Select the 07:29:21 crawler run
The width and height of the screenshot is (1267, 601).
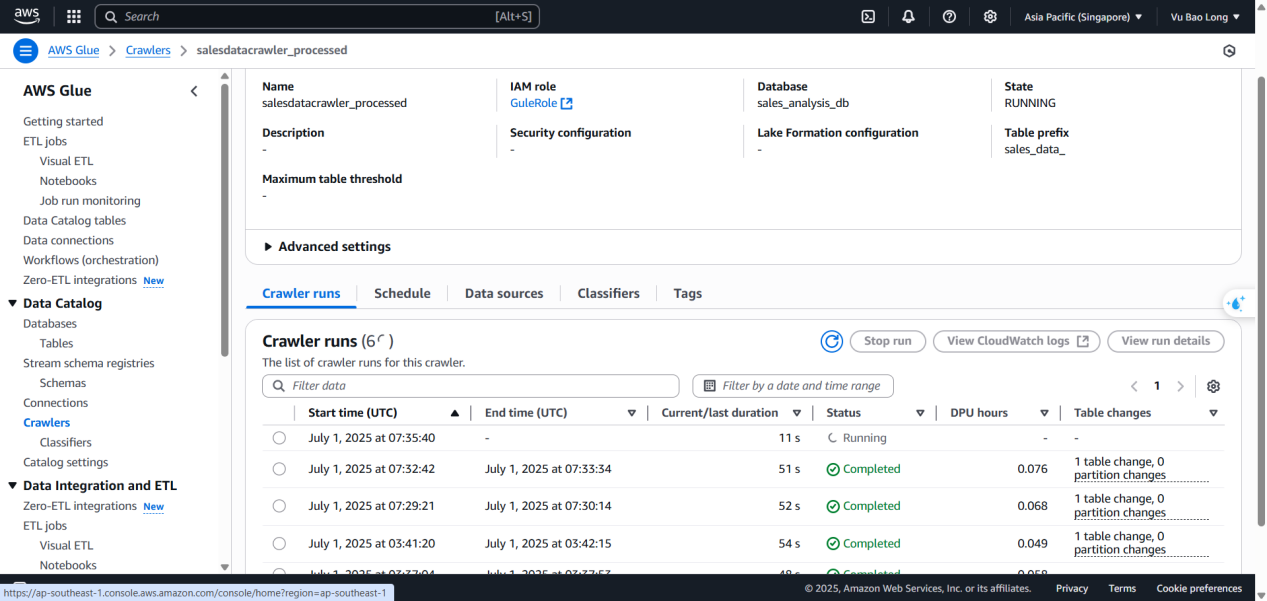point(279,506)
